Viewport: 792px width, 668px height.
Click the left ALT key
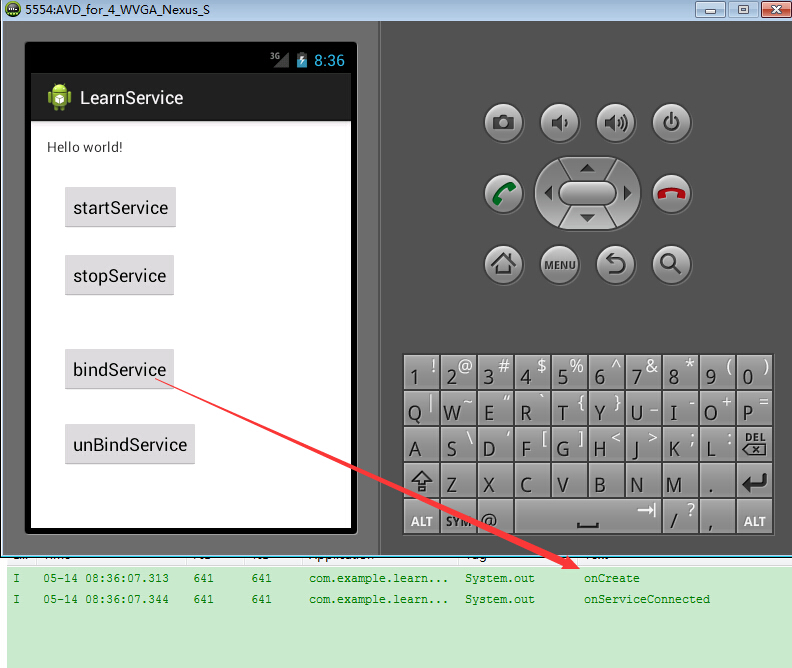click(x=422, y=517)
